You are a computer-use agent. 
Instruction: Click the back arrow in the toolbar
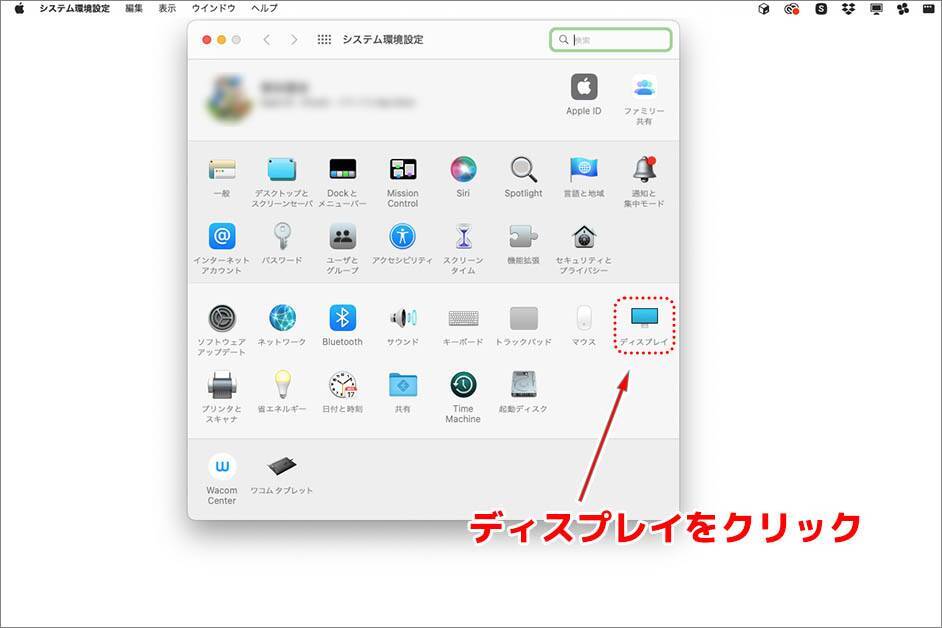click(x=266, y=40)
